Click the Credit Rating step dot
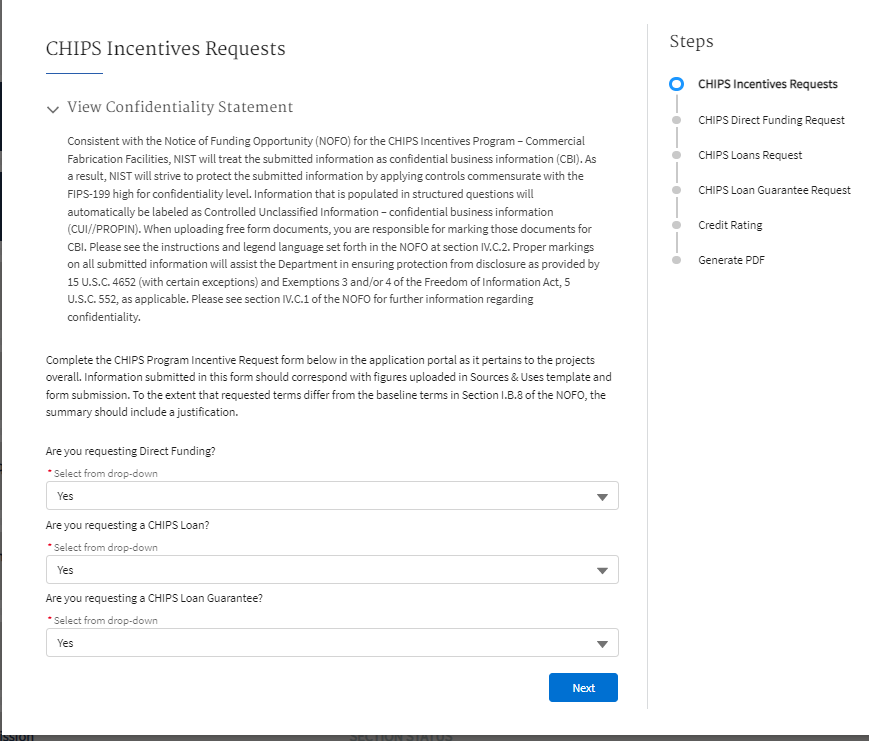The image size is (869, 741). point(677,225)
